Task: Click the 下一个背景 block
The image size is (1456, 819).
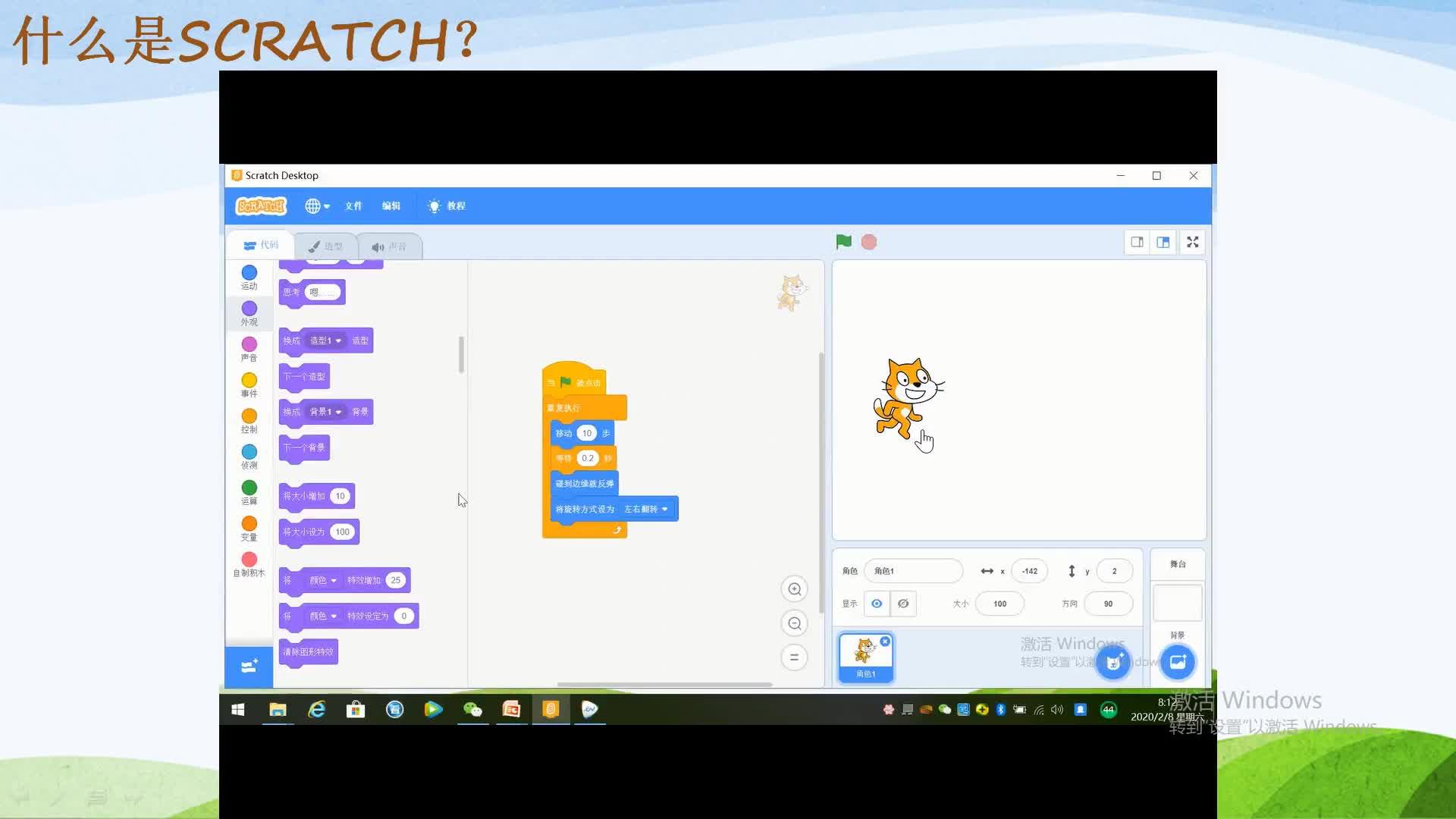Action: tap(304, 447)
